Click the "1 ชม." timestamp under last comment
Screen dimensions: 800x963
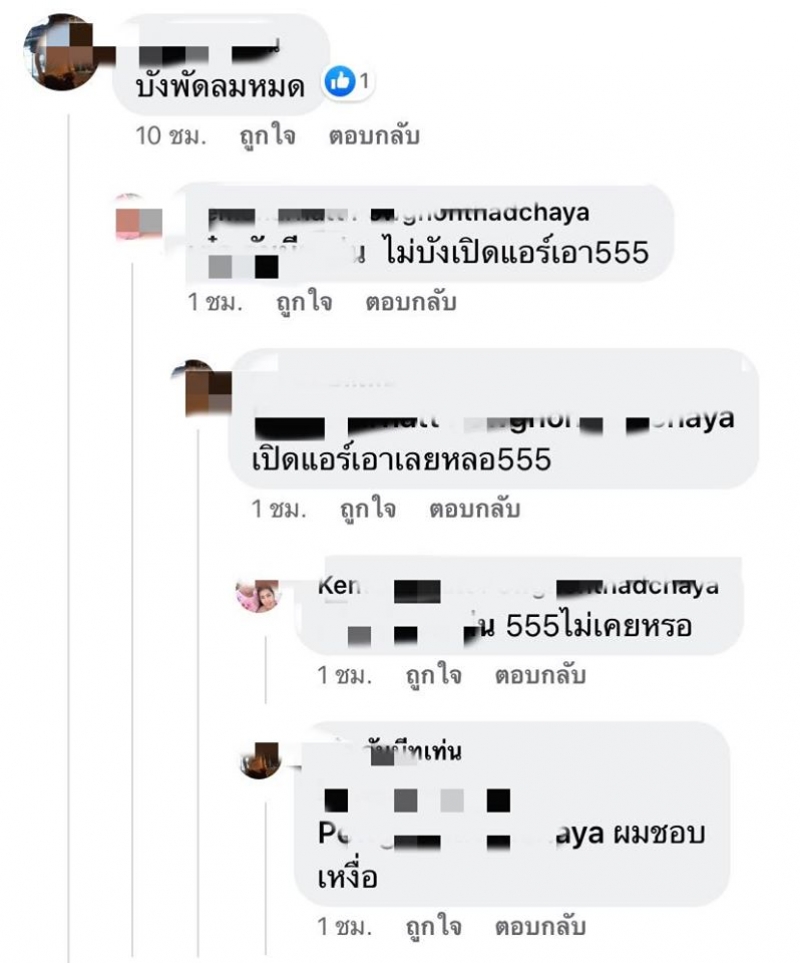click(344, 927)
